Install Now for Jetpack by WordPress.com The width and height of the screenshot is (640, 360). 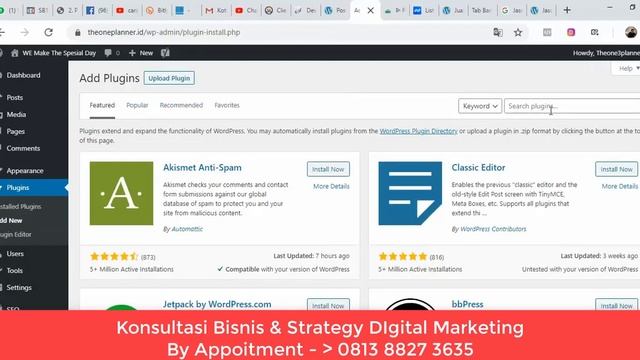pos(328,304)
